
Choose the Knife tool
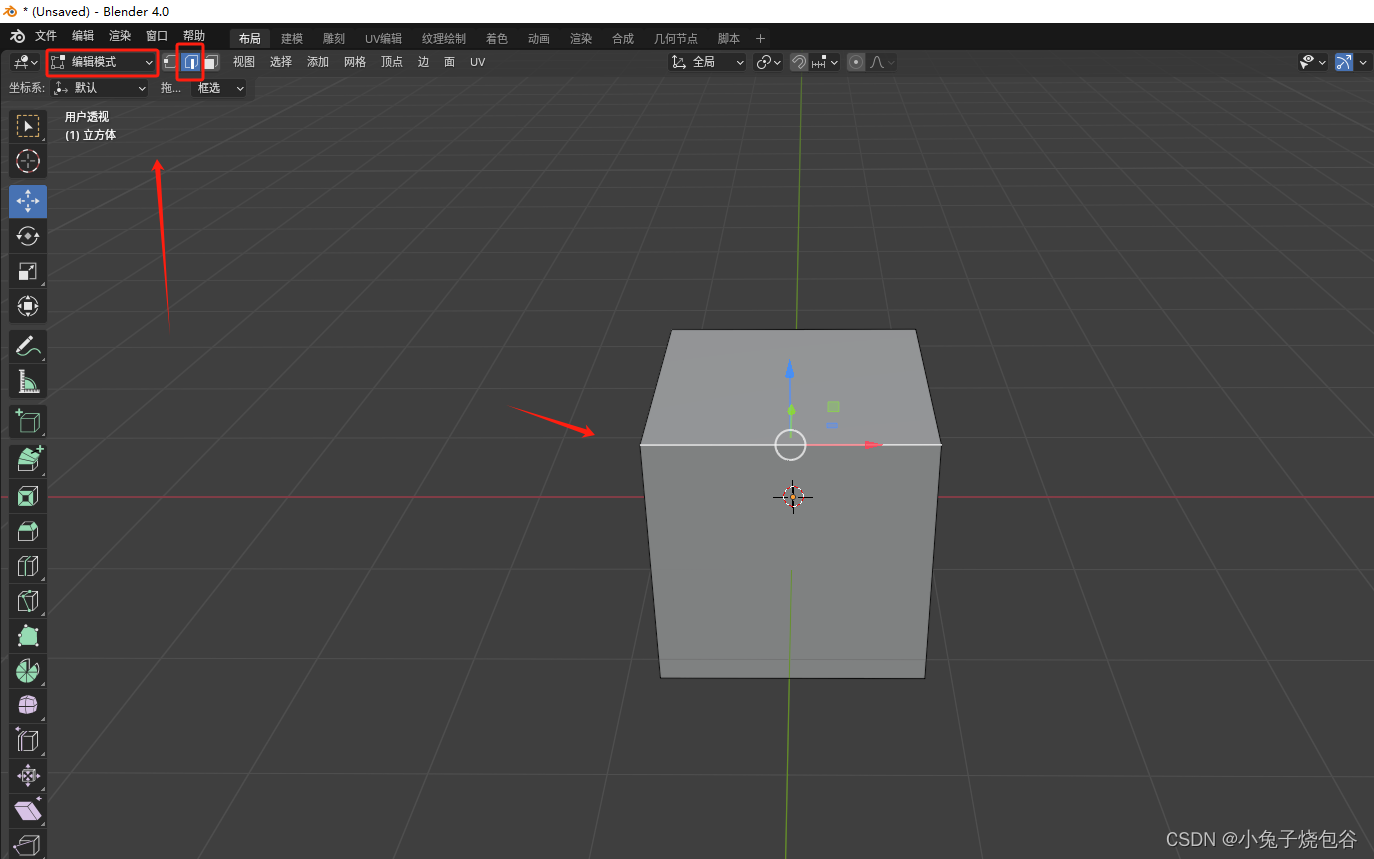[28, 601]
